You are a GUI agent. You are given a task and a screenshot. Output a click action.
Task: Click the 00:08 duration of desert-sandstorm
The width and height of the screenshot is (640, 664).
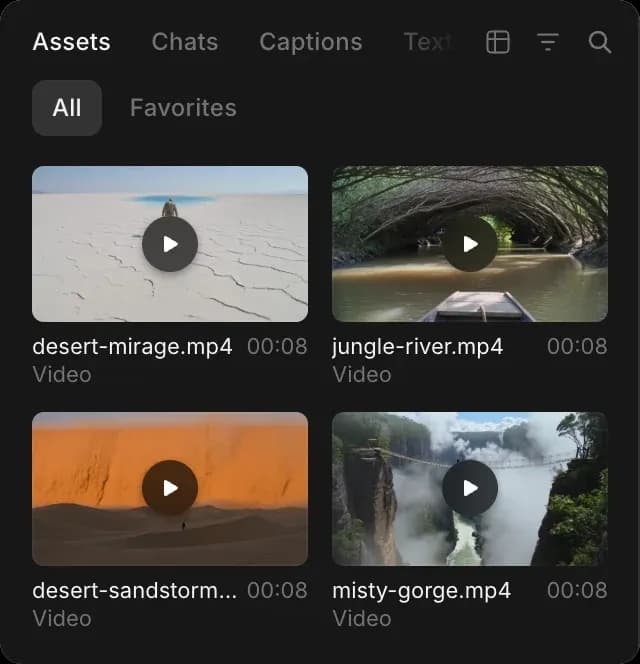pyautogui.click(x=277, y=591)
